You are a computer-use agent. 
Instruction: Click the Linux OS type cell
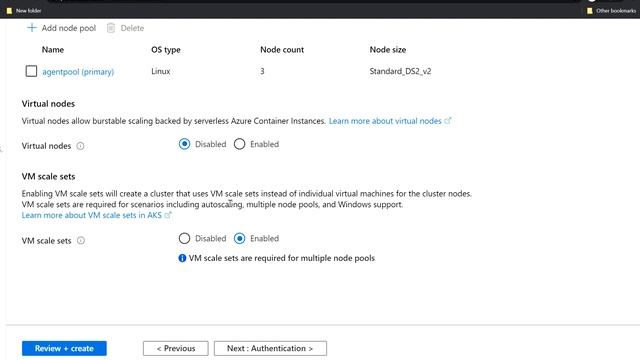(x=161, y=71)
